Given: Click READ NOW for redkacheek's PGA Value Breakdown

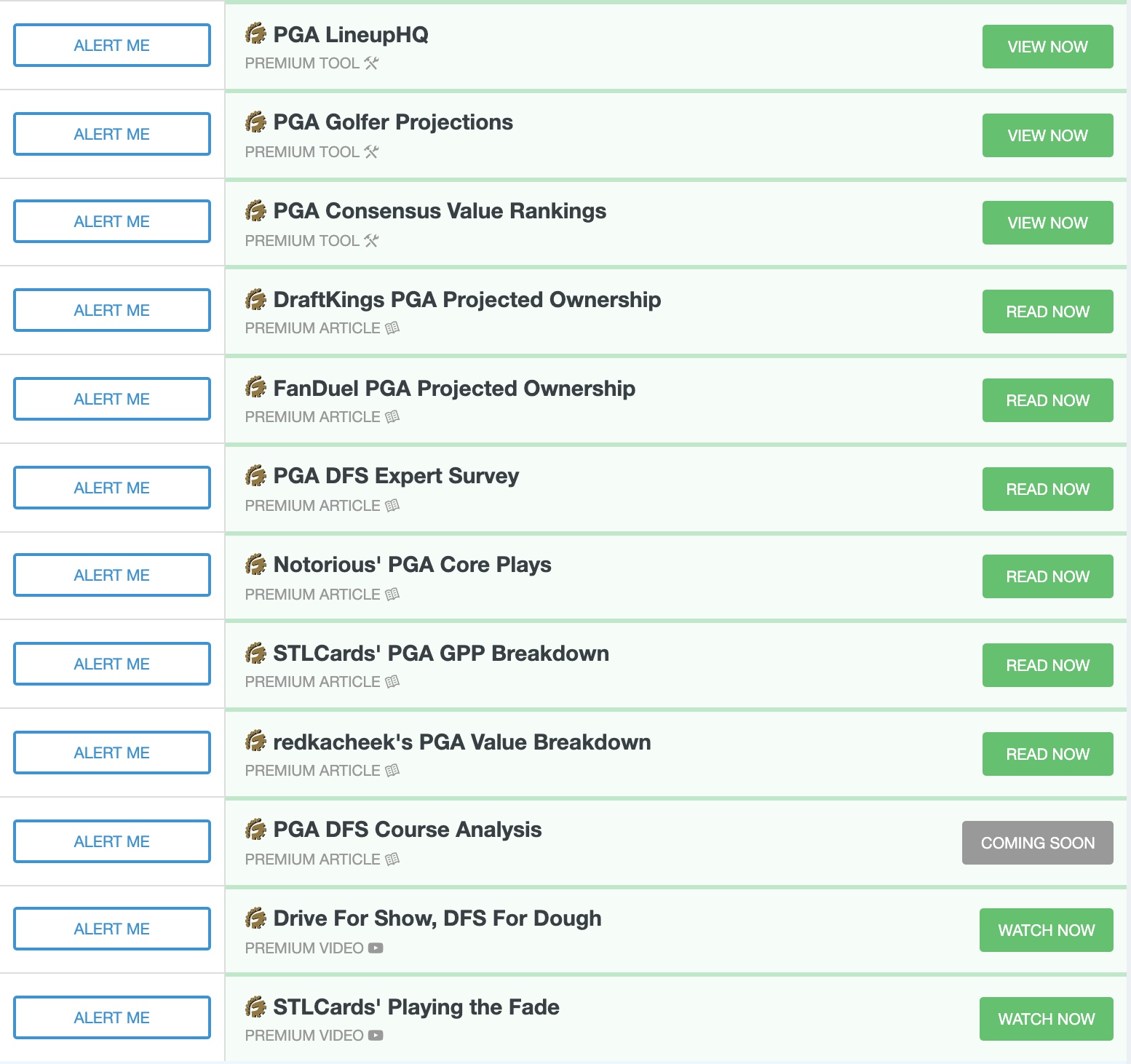Looking at the screenshot, I should pyautogui.click(x=1048, y=754).
